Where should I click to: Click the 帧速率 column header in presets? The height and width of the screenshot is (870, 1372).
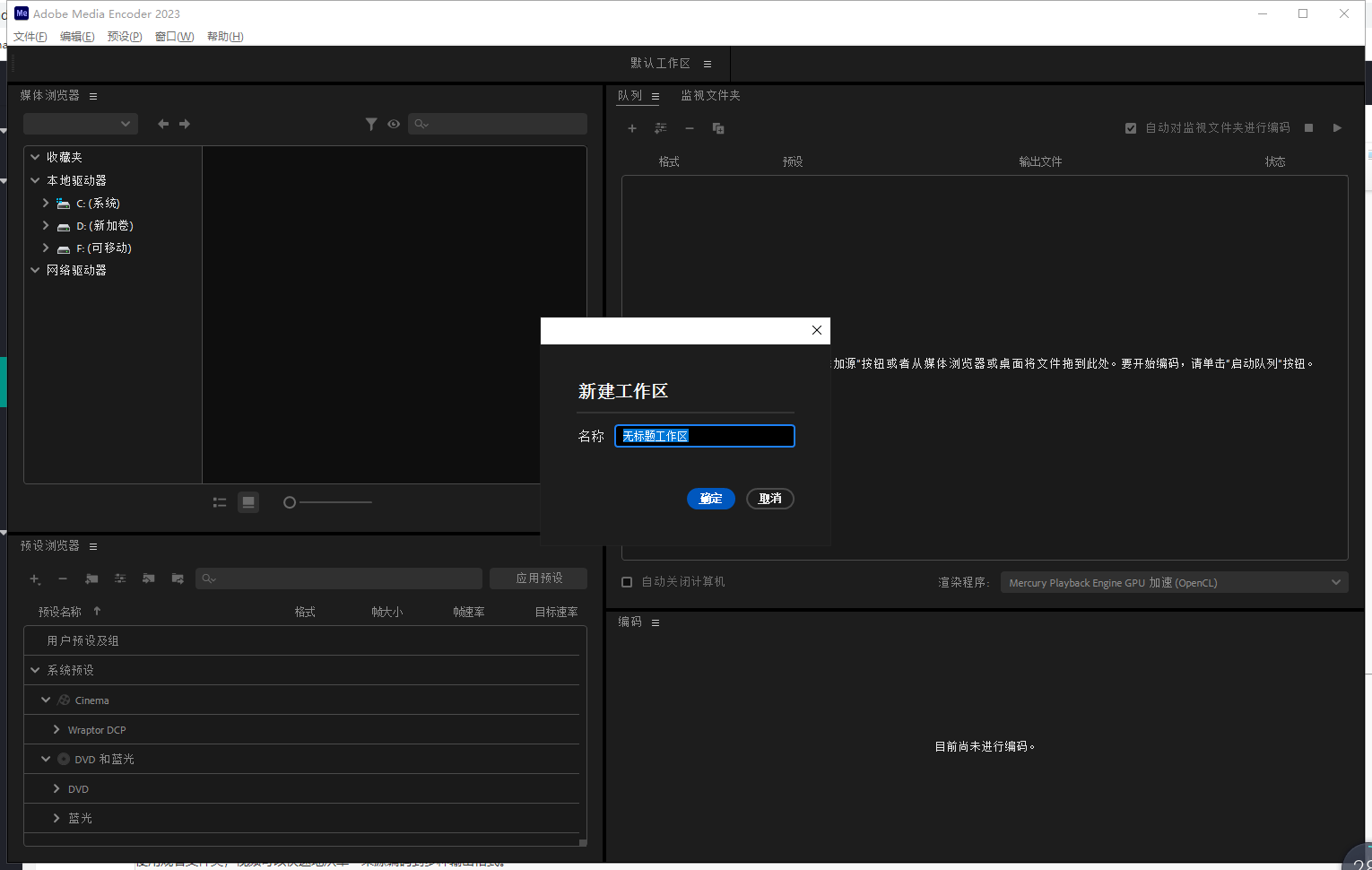(469, 612)
